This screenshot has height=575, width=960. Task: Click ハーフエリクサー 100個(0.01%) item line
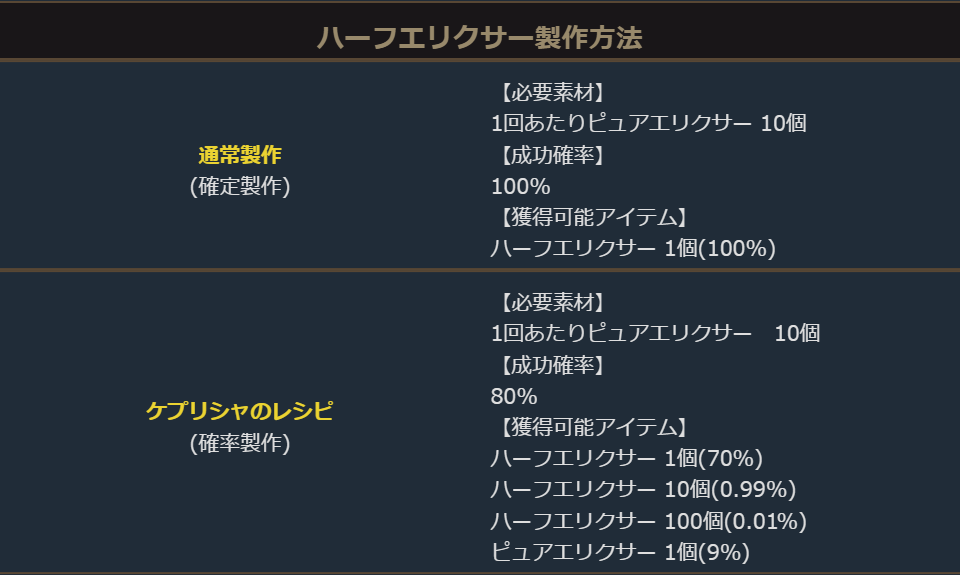click(648, 521)
